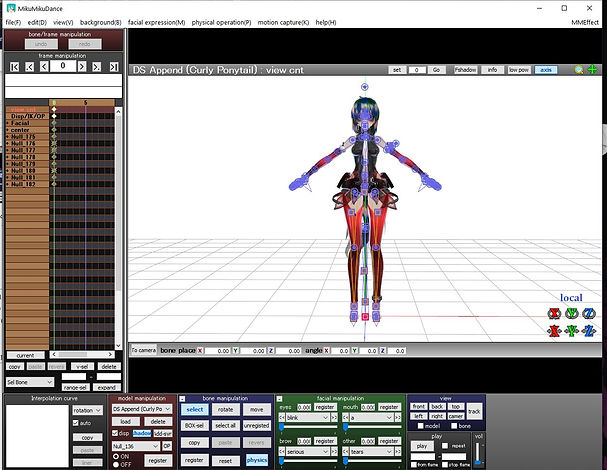Viewport: 607px width, 470px height.
Task: Check the stop flame checkbox
Action: pyautogui.click(x=445, y=465)
